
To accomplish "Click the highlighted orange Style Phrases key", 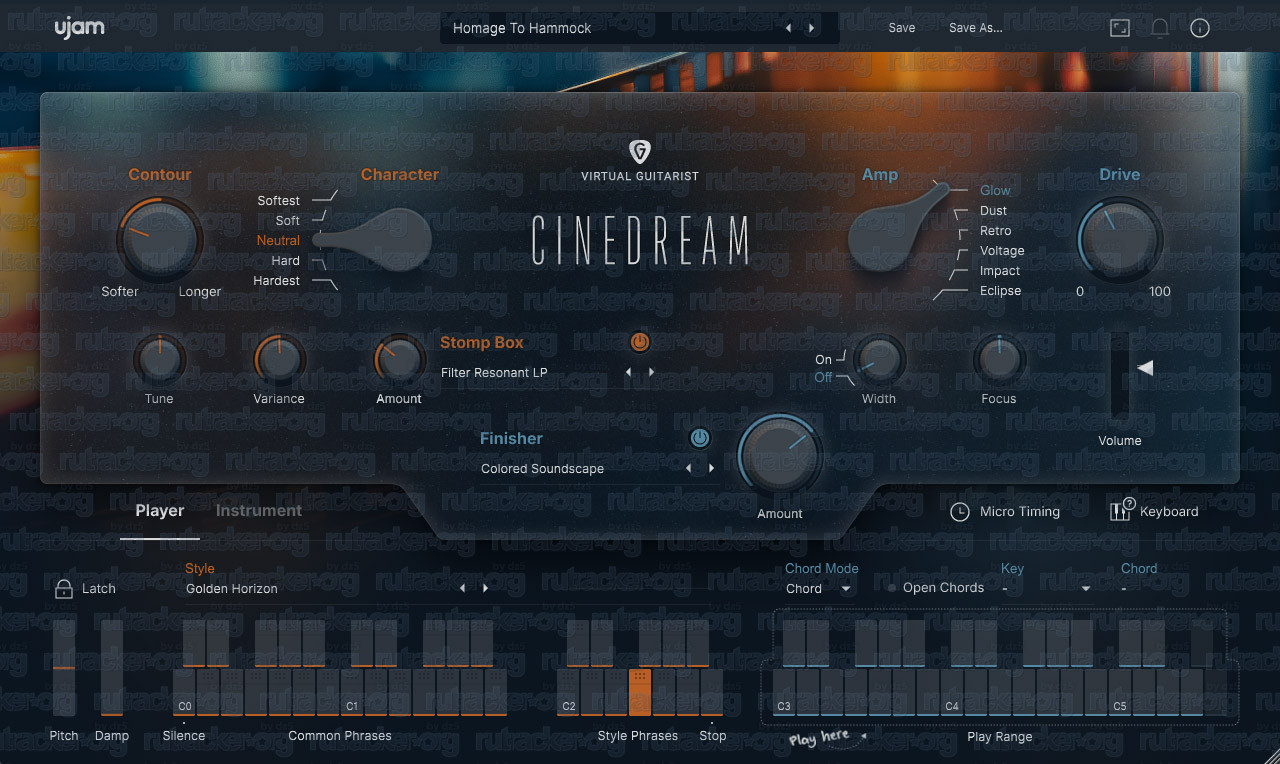I will pos(640,692).
